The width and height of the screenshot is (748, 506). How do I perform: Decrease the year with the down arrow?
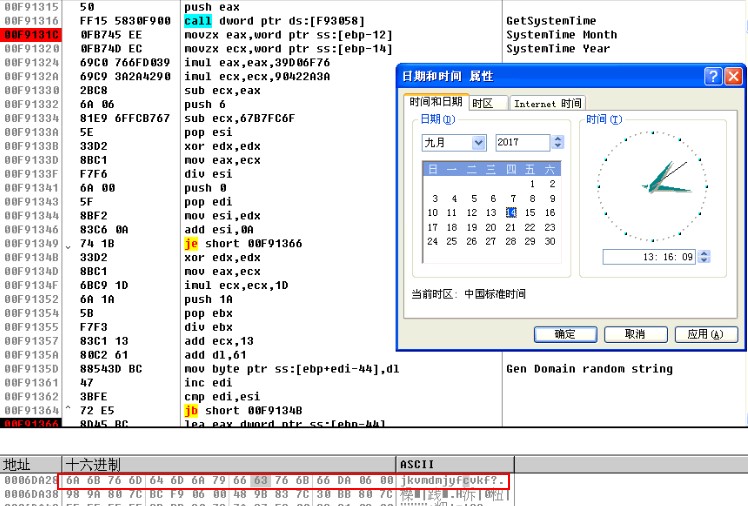coord(557,147)
